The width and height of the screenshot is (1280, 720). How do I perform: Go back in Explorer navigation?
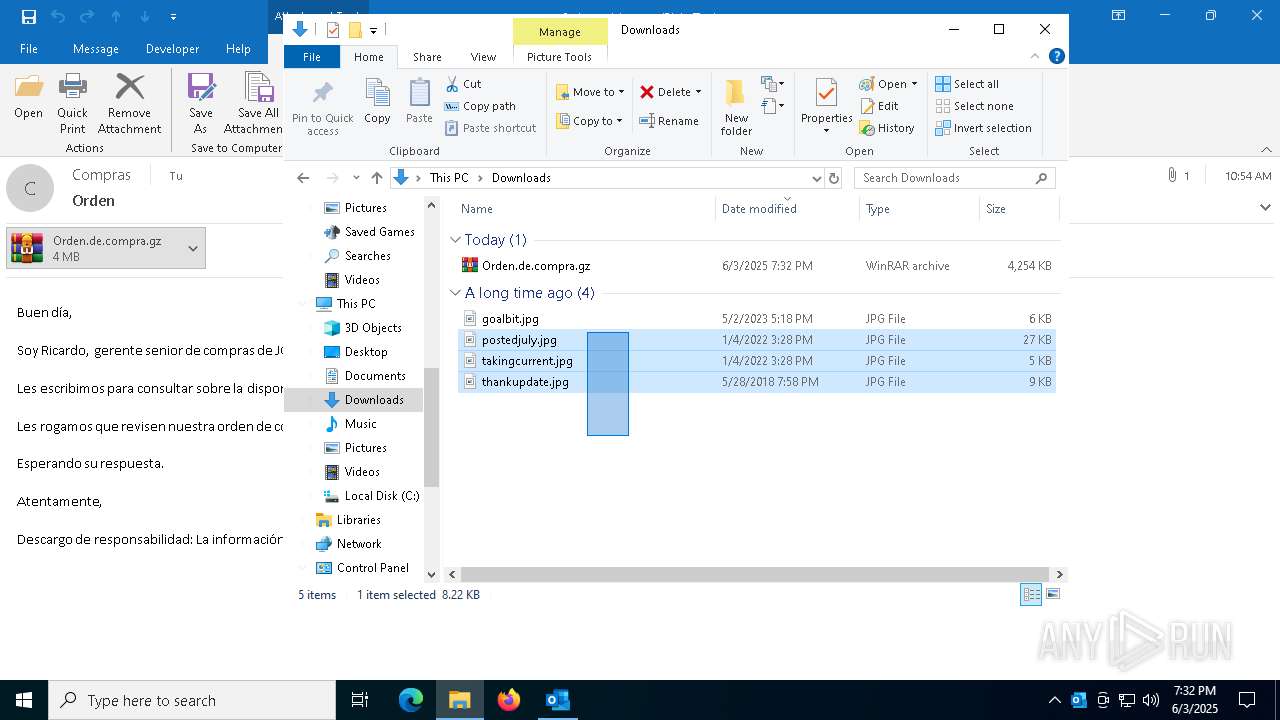click(x=303, y=178)
